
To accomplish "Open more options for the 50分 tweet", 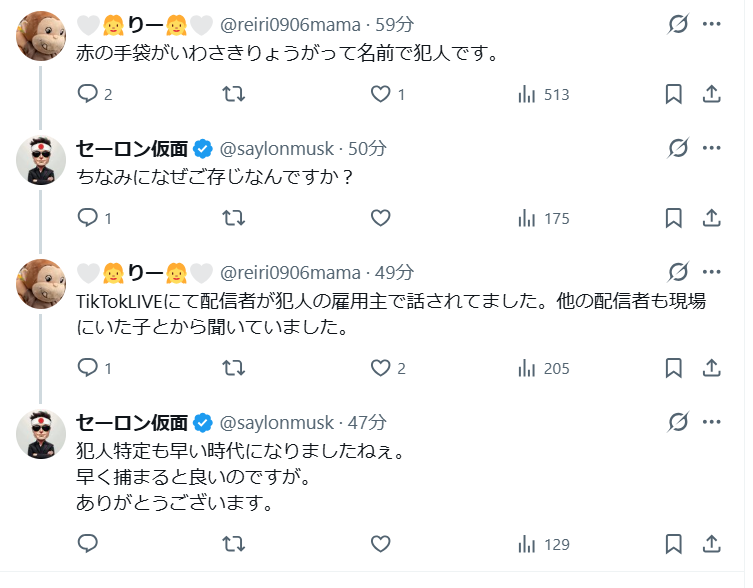I will coord(712,148).
